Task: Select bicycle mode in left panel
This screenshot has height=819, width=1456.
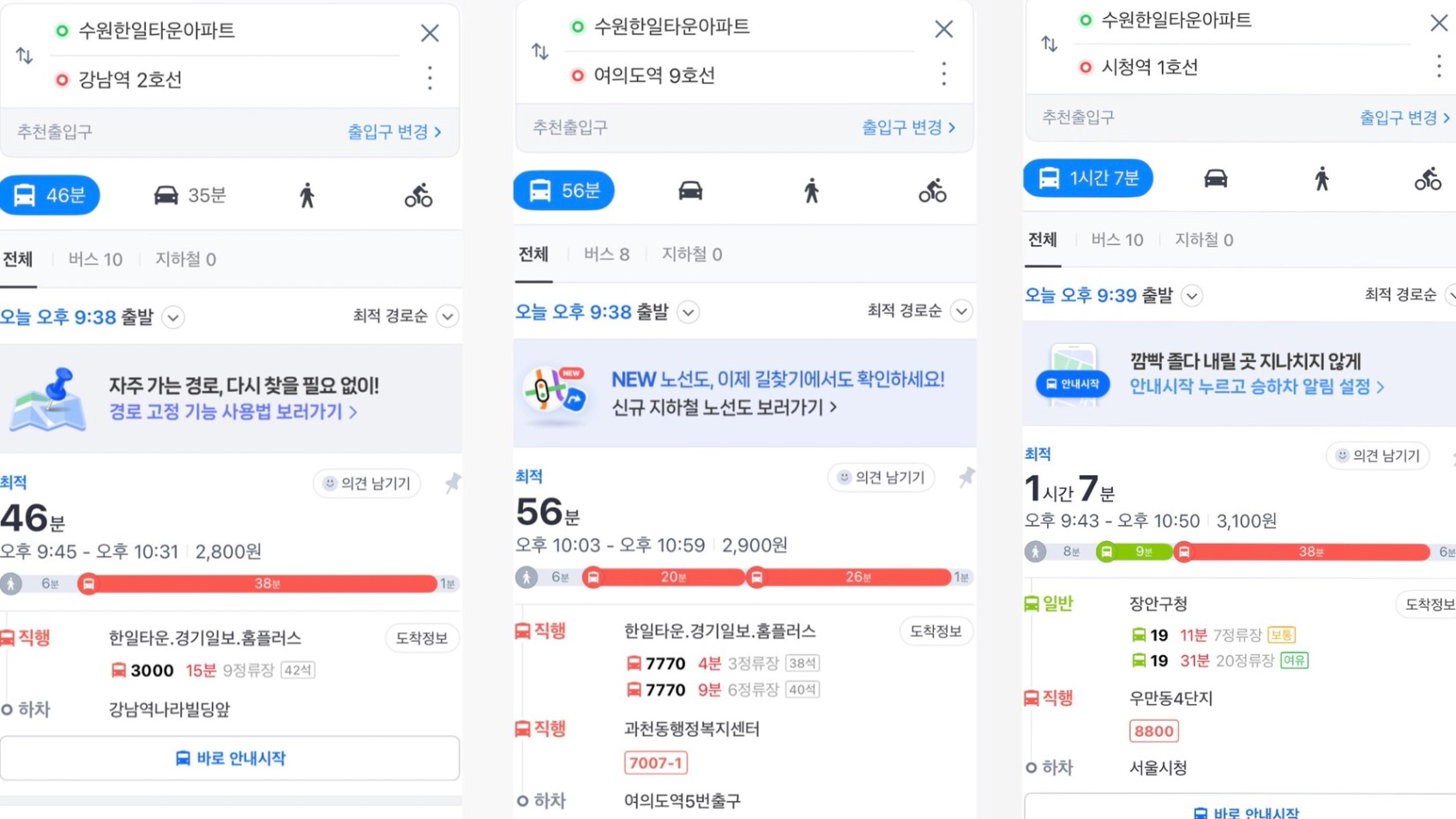Action: pyautogui.click(x=418, y=196)
